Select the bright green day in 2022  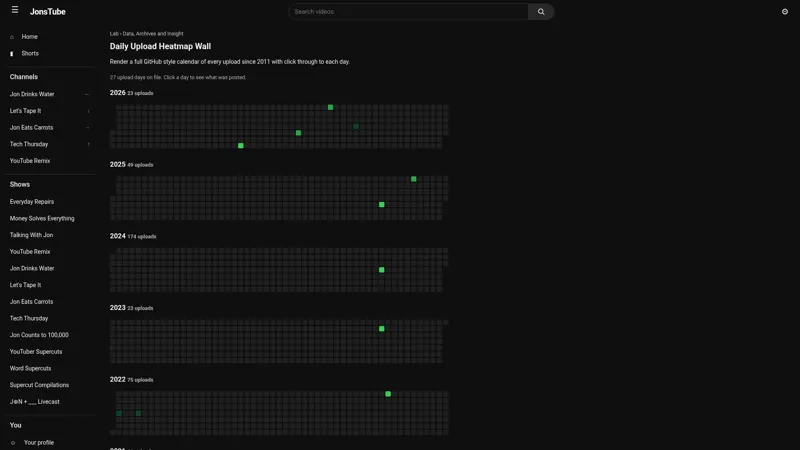click(x=388, y=394)
